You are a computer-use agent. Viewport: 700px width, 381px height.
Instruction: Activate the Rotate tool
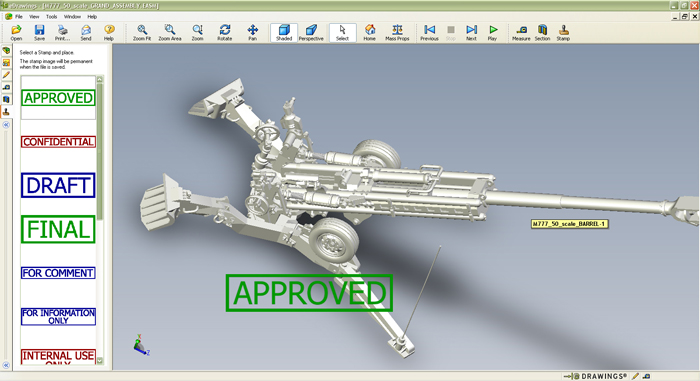tap(225, 33)
